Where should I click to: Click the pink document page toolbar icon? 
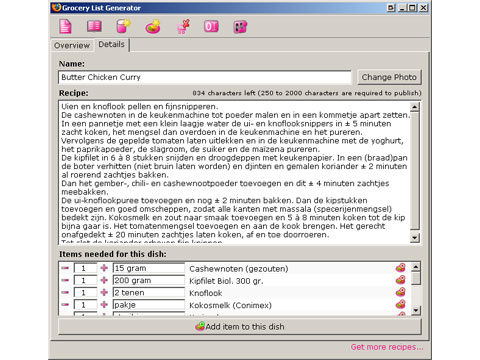tap(65, 26)
